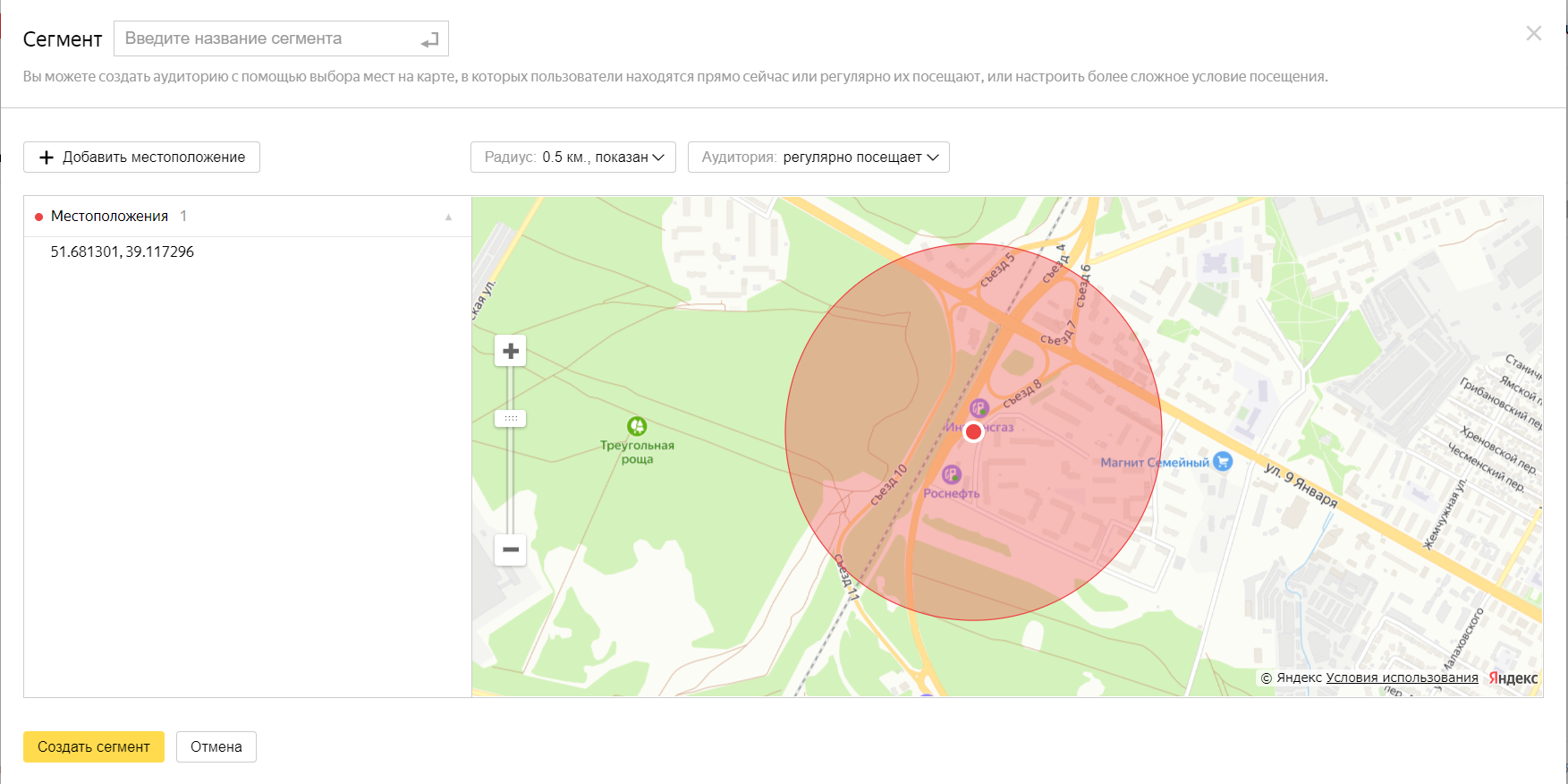Focus the segment name input field
This screenshot has height=784, width=1568.
click(268, 39)
